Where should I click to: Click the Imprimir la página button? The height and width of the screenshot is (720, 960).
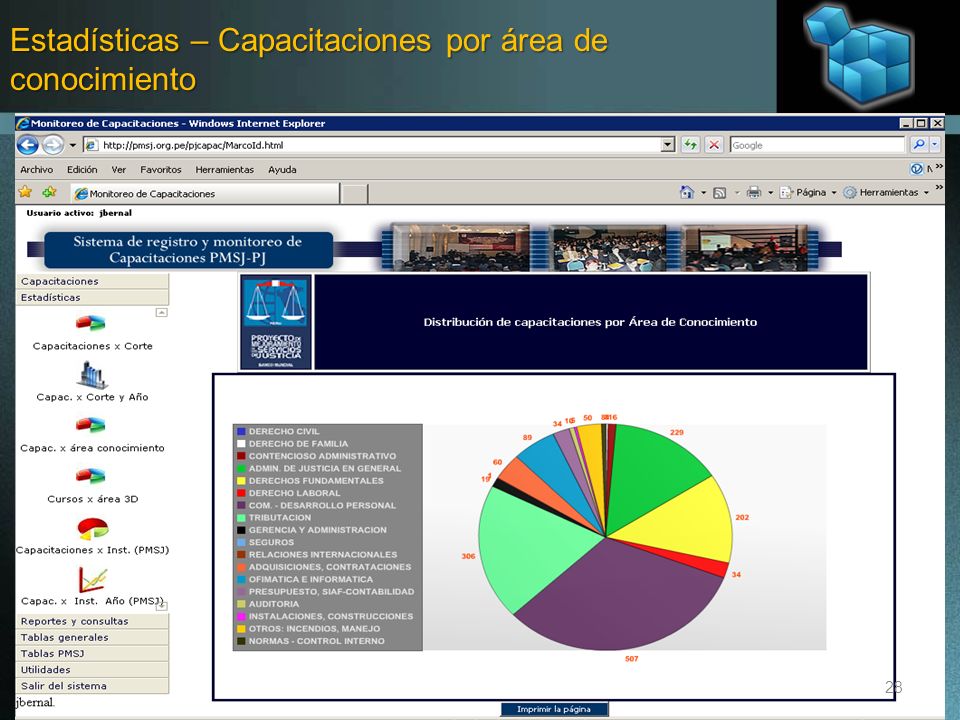[554, 709]
